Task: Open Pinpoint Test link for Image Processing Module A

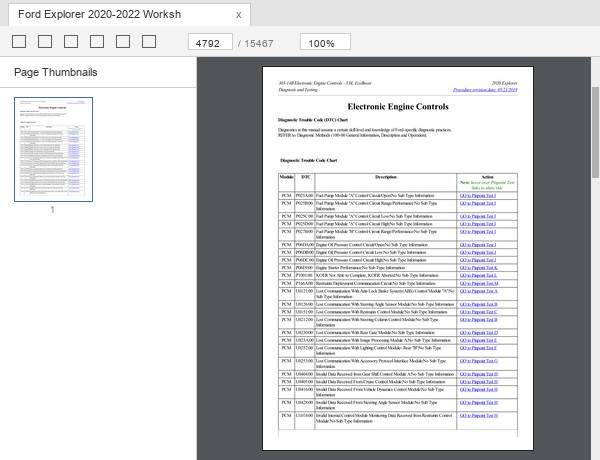Action: [478, 340]
